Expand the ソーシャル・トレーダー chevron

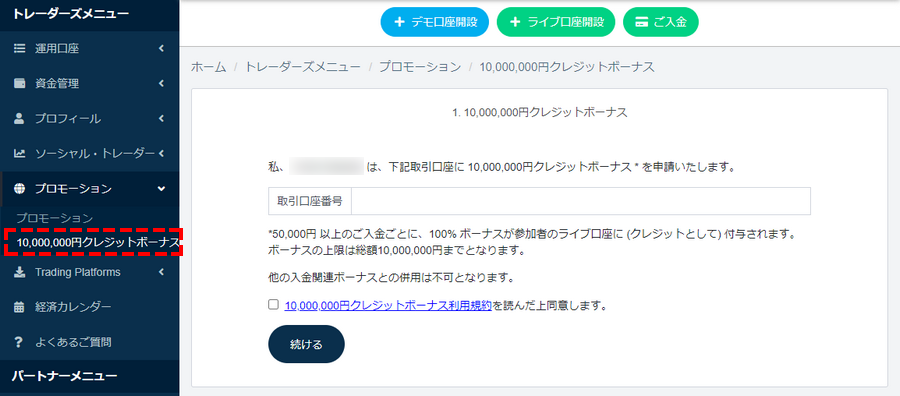(x=162, y=153)
